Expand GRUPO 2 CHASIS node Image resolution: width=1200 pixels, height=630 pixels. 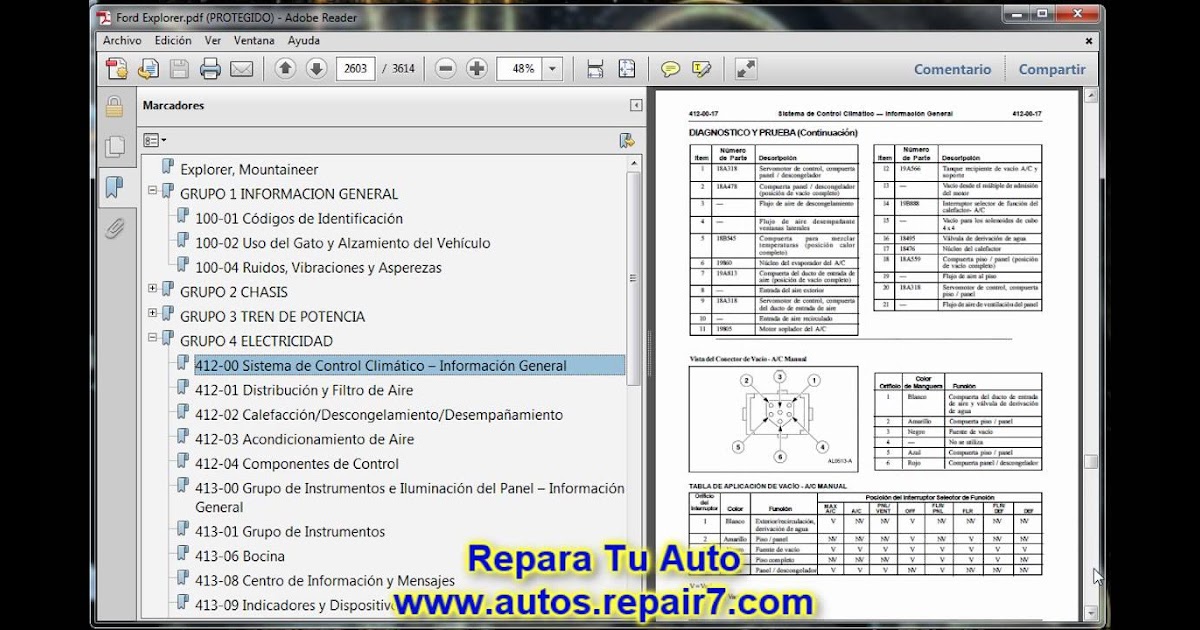(153, 288)
